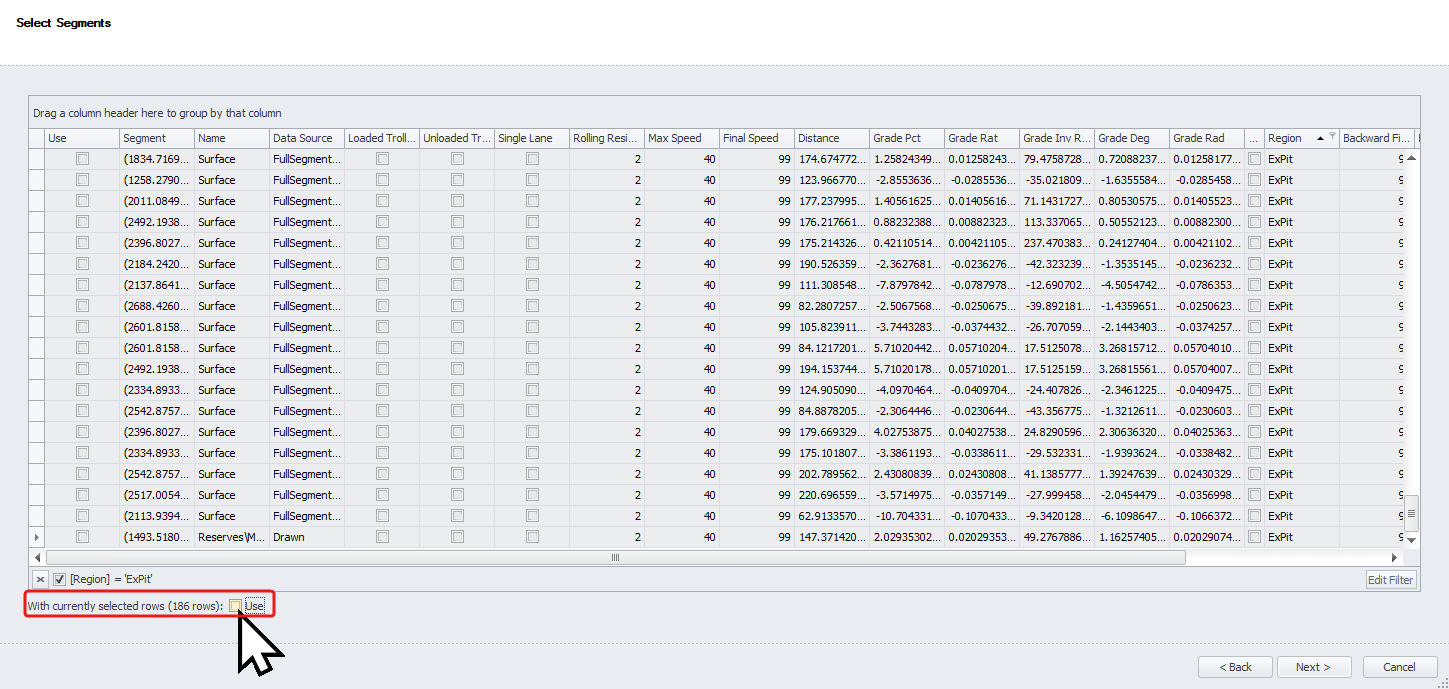This screenshot has height=689, width=1449.
Task: Sort by the Max Speed column header
Action: 673,138
